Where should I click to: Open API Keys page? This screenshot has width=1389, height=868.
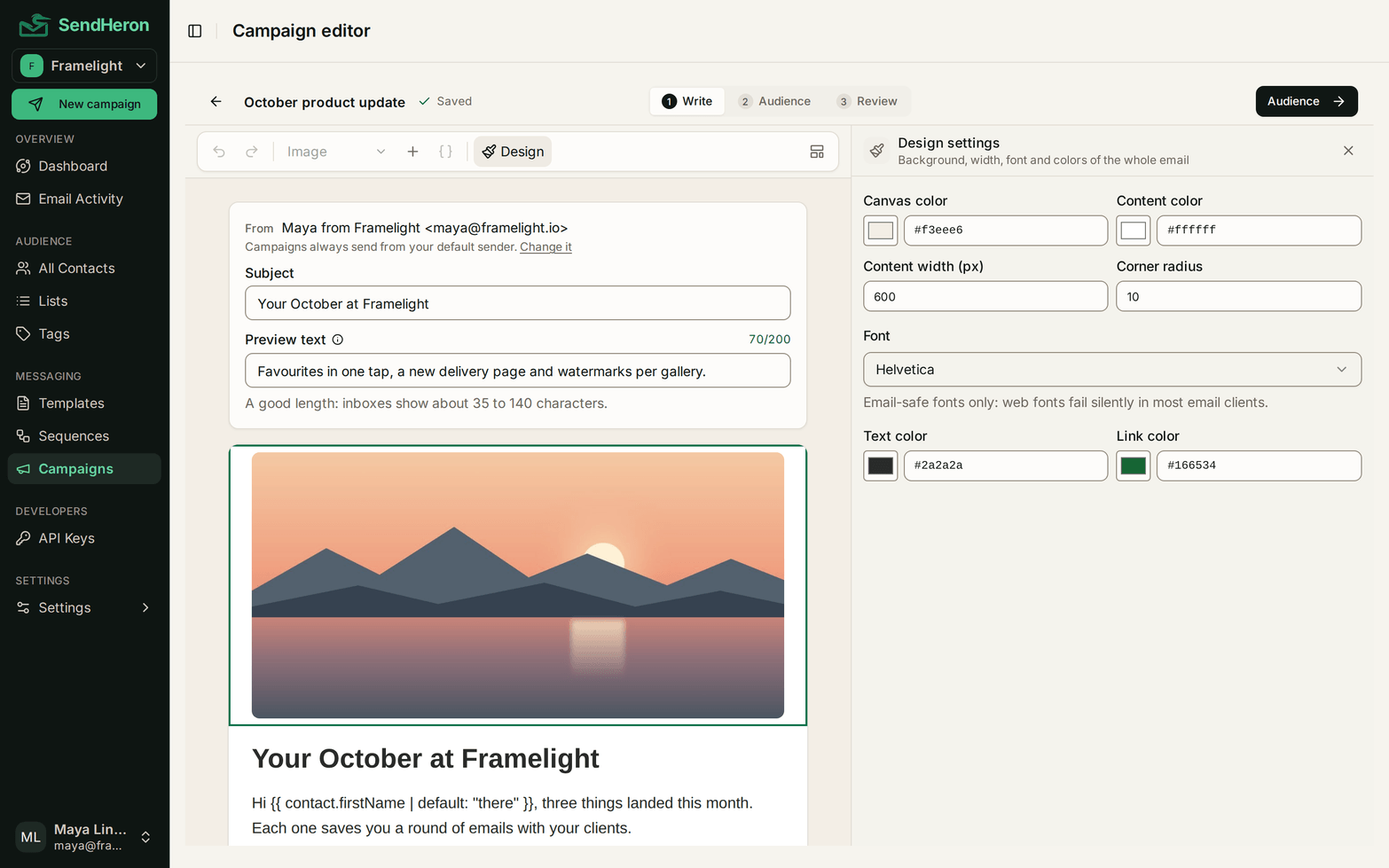[84, 538]
